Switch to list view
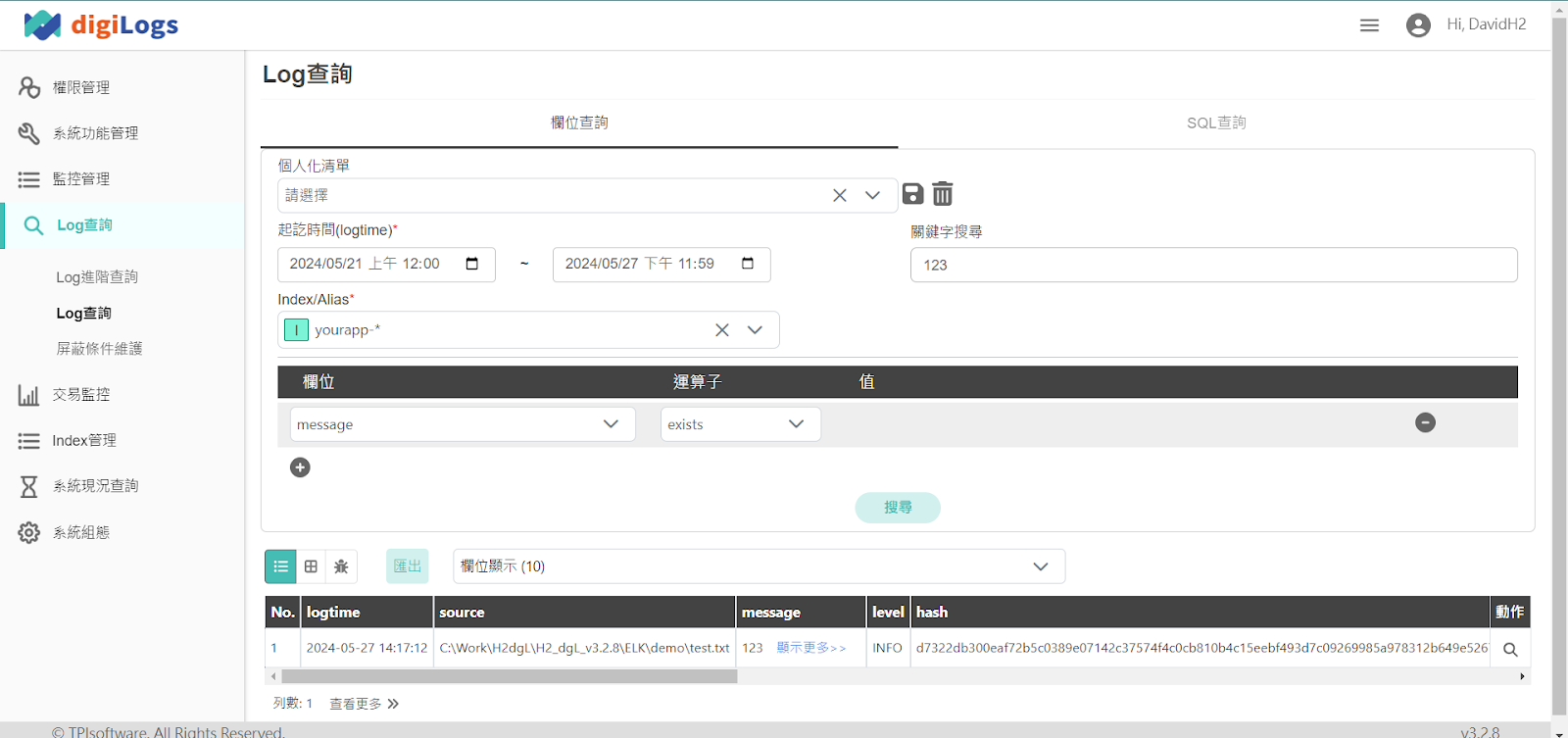1568x738 pixels. click(280, 566)
